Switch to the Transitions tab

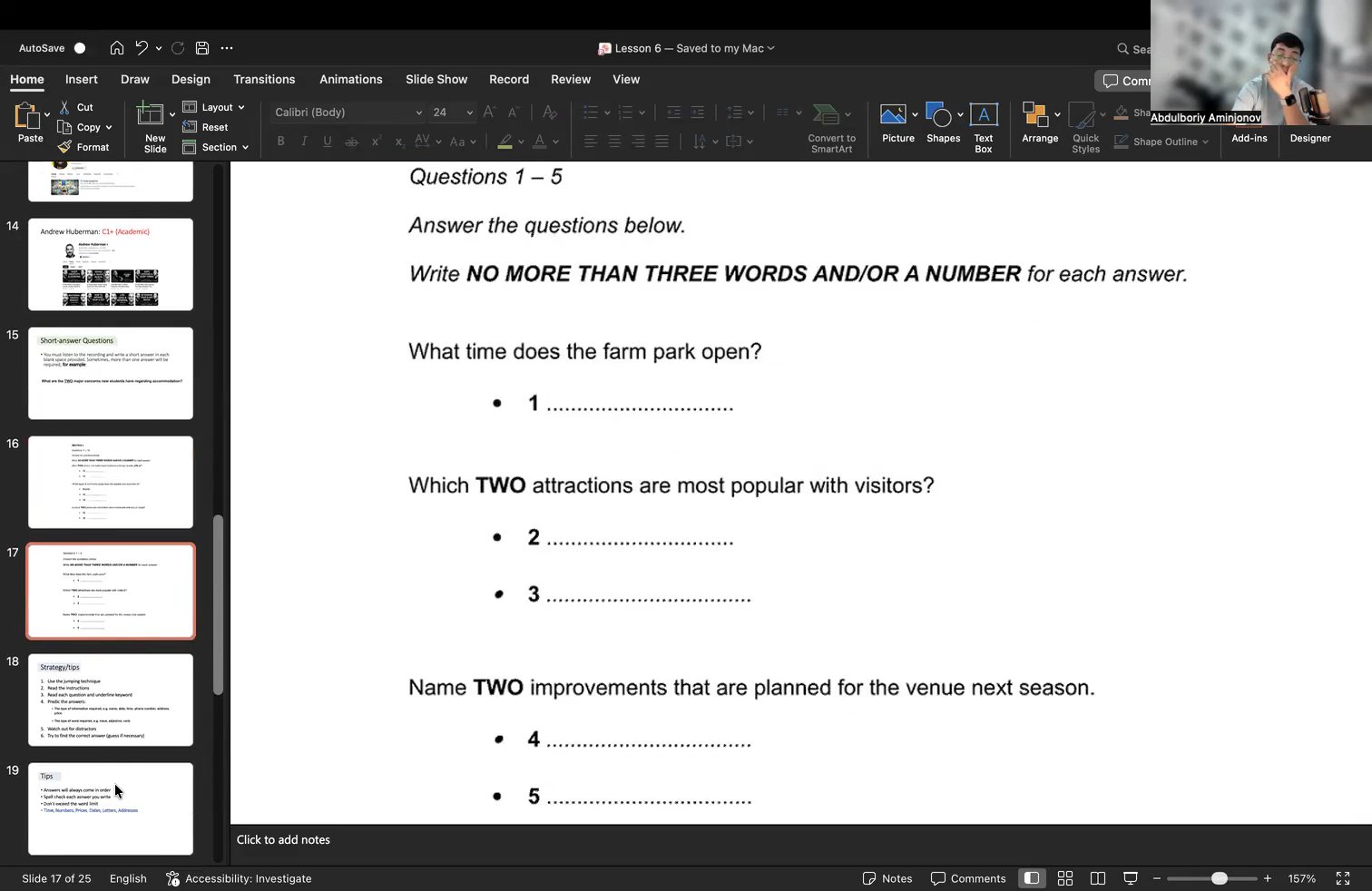point(264,79)
